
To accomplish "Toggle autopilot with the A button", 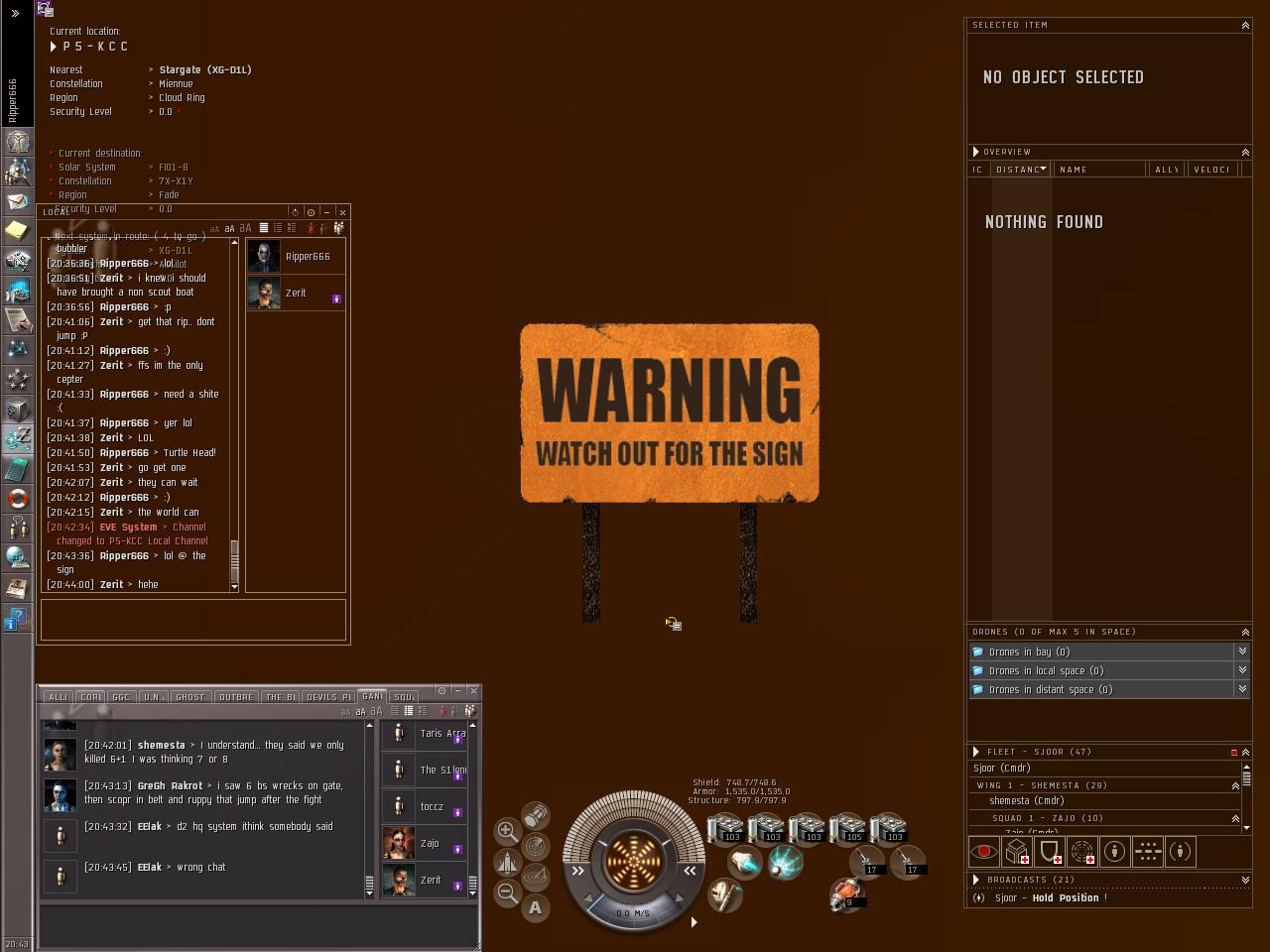I will tap(536, 907).
